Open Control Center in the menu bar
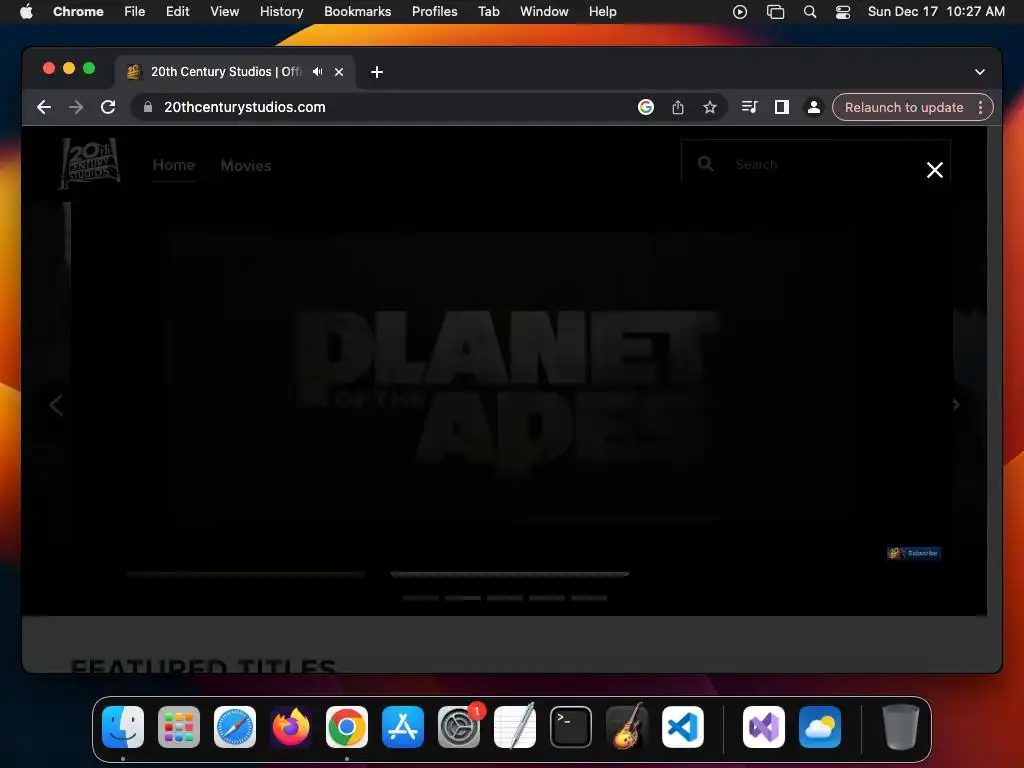Screen dimensions: 1024x768 coord(843,11)
